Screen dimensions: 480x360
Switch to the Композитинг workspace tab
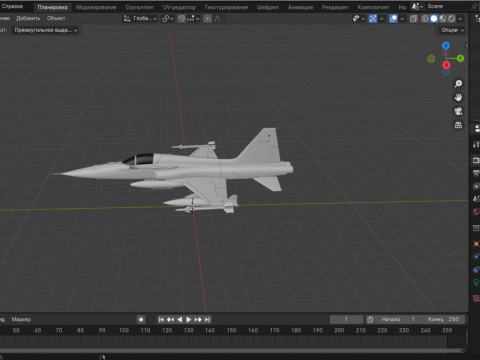373,7
